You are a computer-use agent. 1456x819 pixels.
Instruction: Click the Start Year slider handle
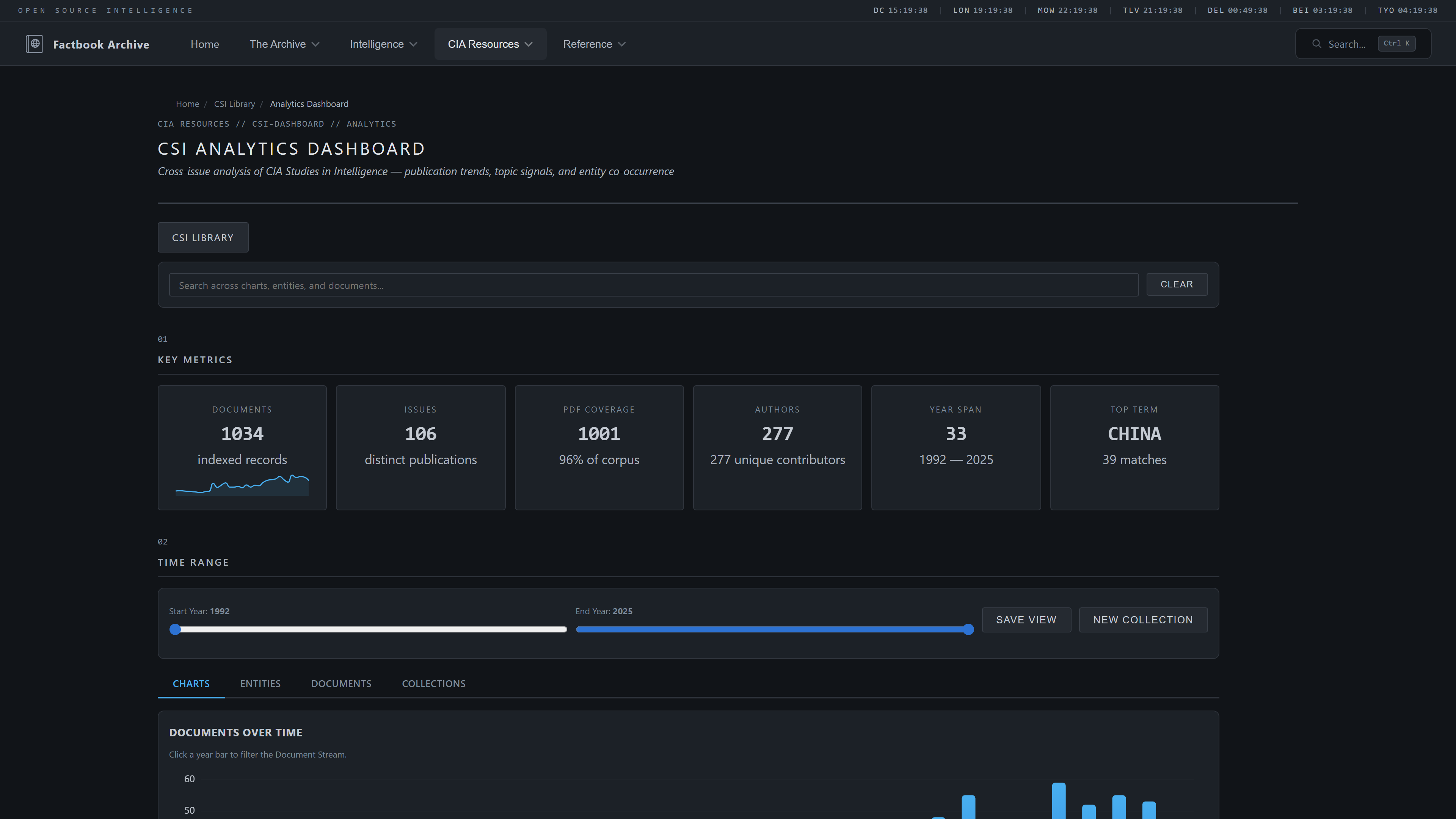point(175,629)
